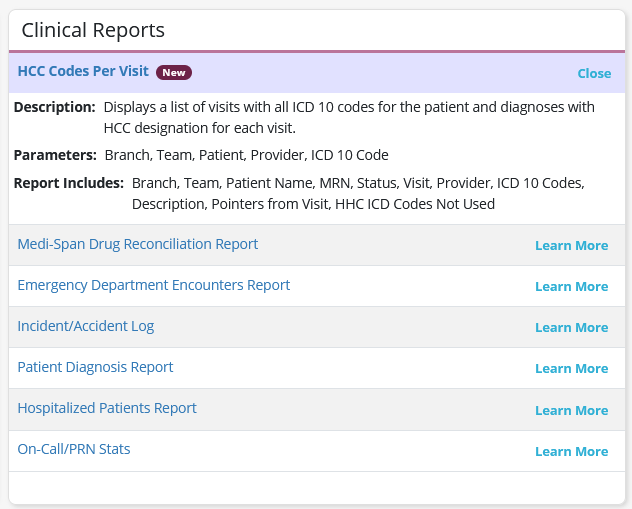
Task: Show Learn More for Emergency Department Encounters
Action: click(x=571, y=287)
